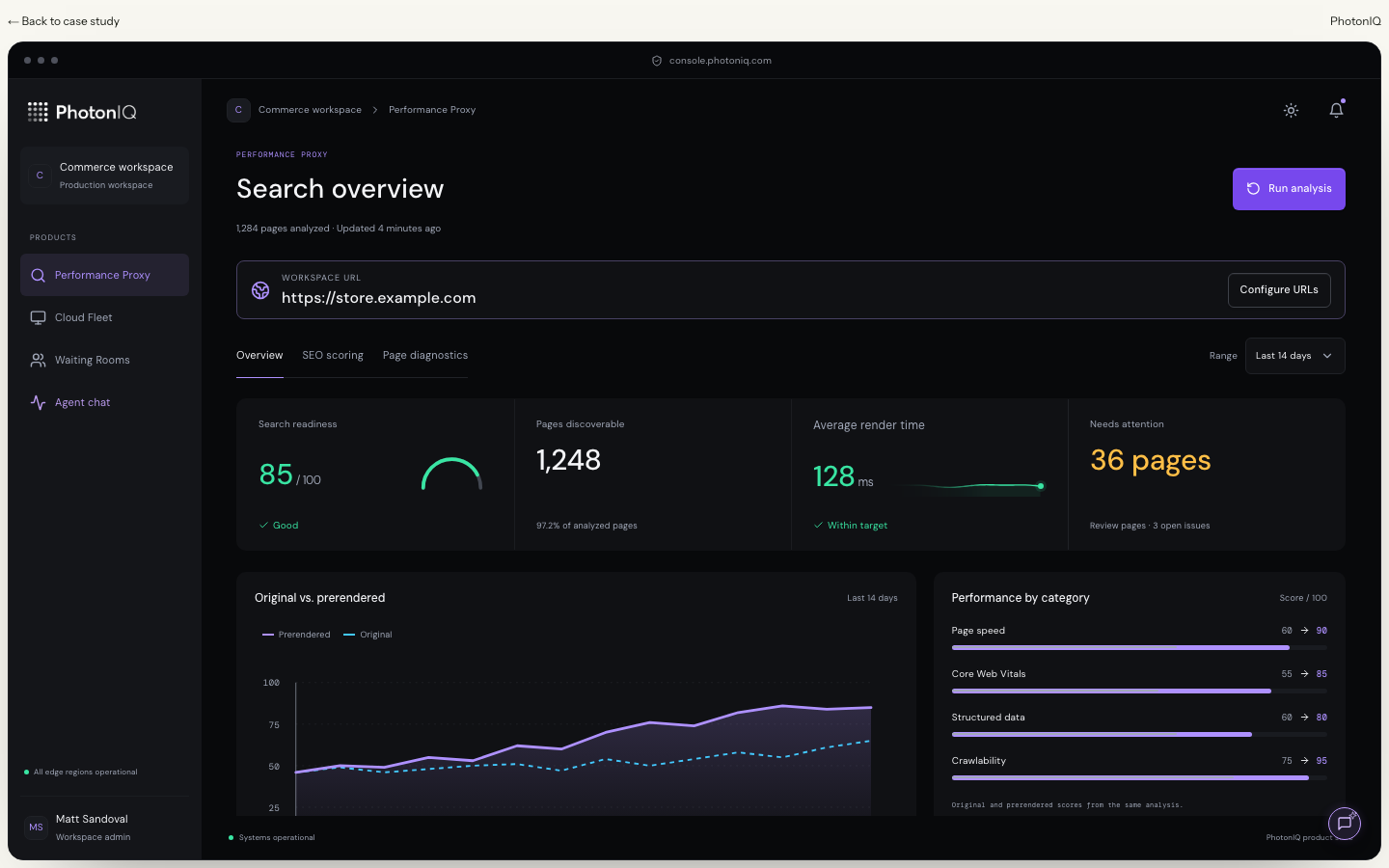
Task: Open the Commerce workspace switcher
Action: tap(104, 176)
